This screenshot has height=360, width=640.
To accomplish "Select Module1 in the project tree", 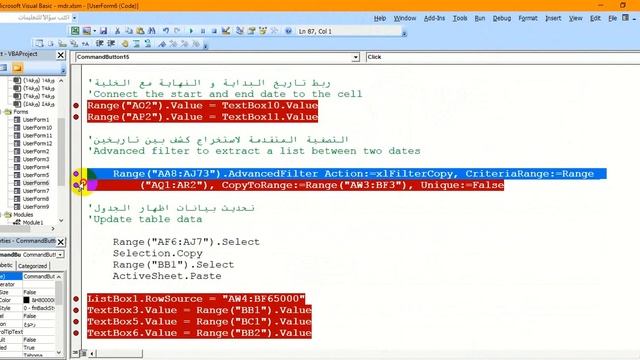I will (x=33, y=222).
